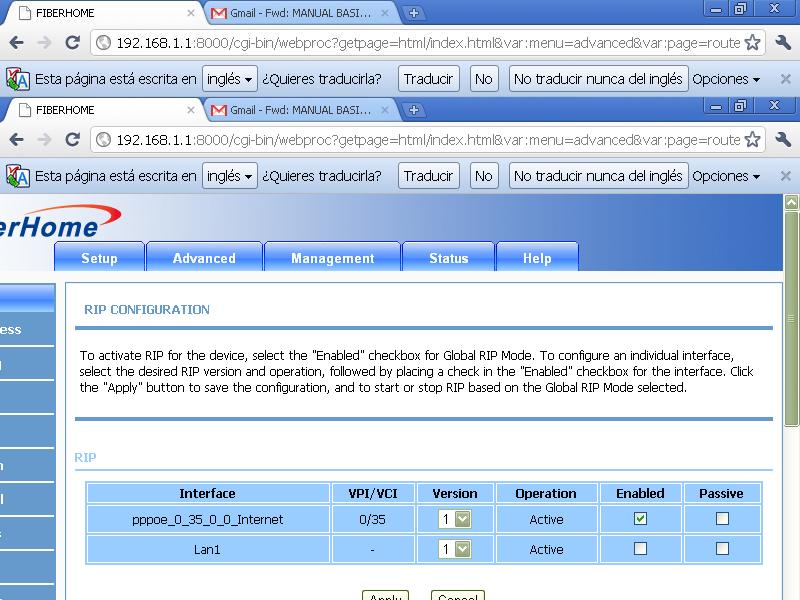
Task: Click the back navigation arrow
Action: pos(16,137)
